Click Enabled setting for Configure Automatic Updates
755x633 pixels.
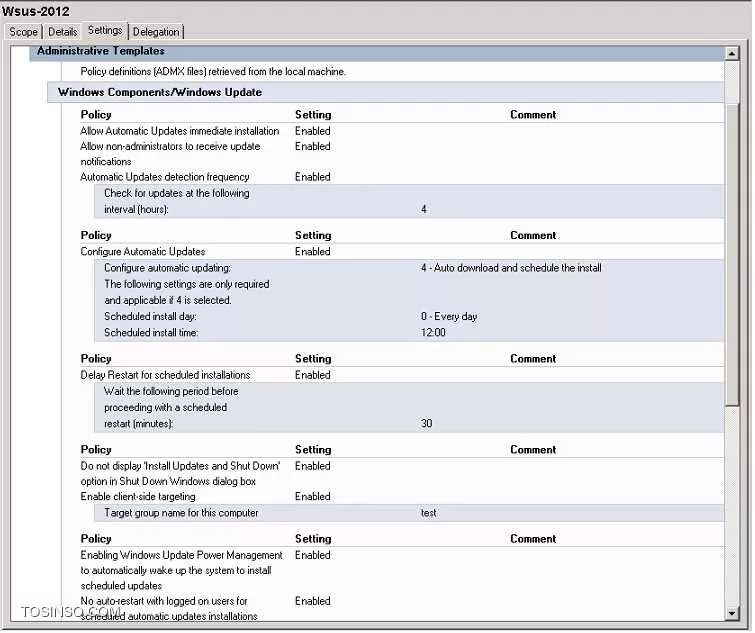click(312, 252)
